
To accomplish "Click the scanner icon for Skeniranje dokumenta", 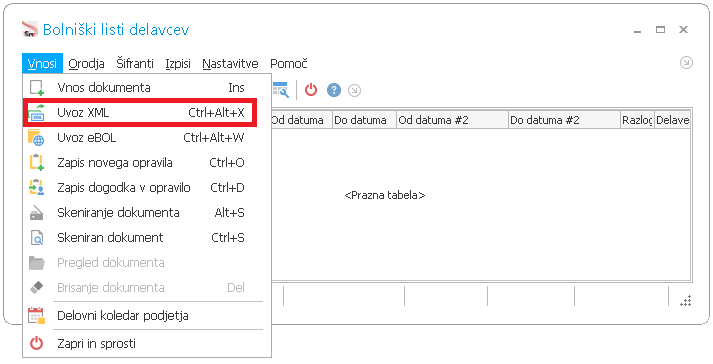I will [x=36, y=212].
